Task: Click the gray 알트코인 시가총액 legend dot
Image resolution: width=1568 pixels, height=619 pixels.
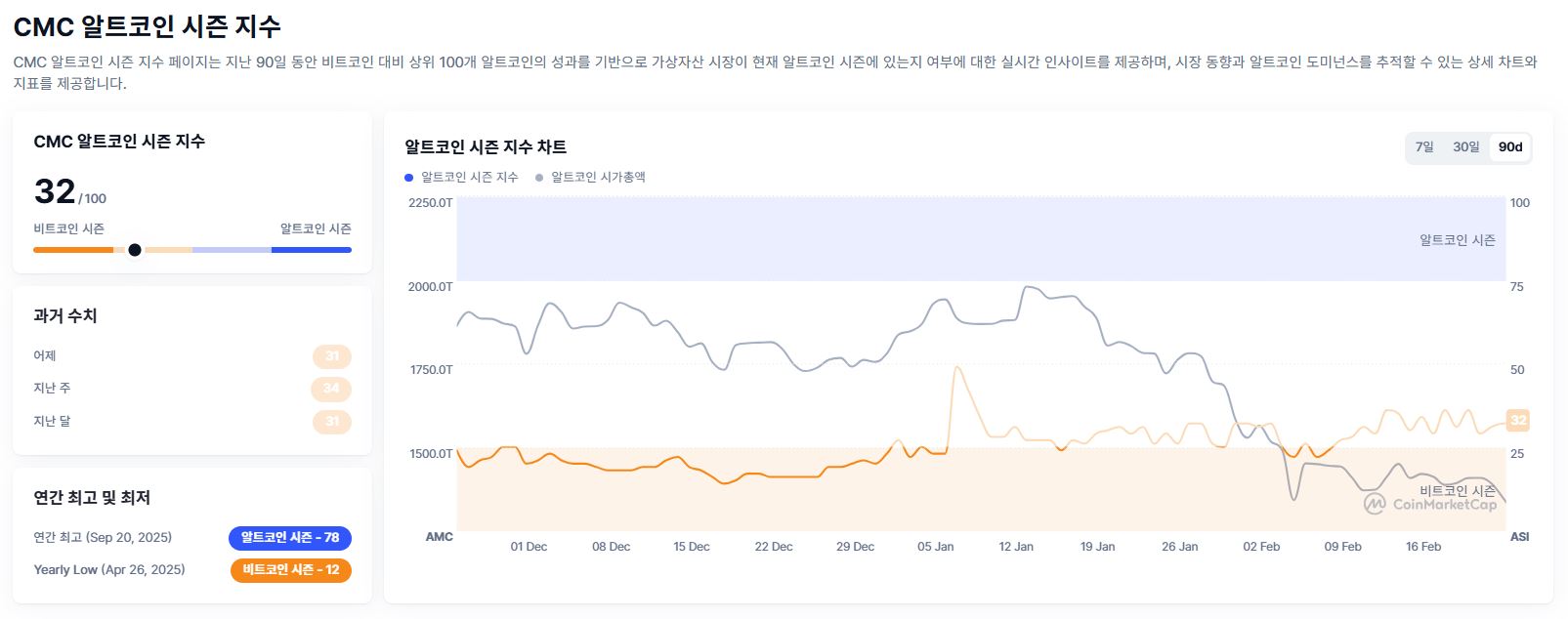Action: click(538, 177)
